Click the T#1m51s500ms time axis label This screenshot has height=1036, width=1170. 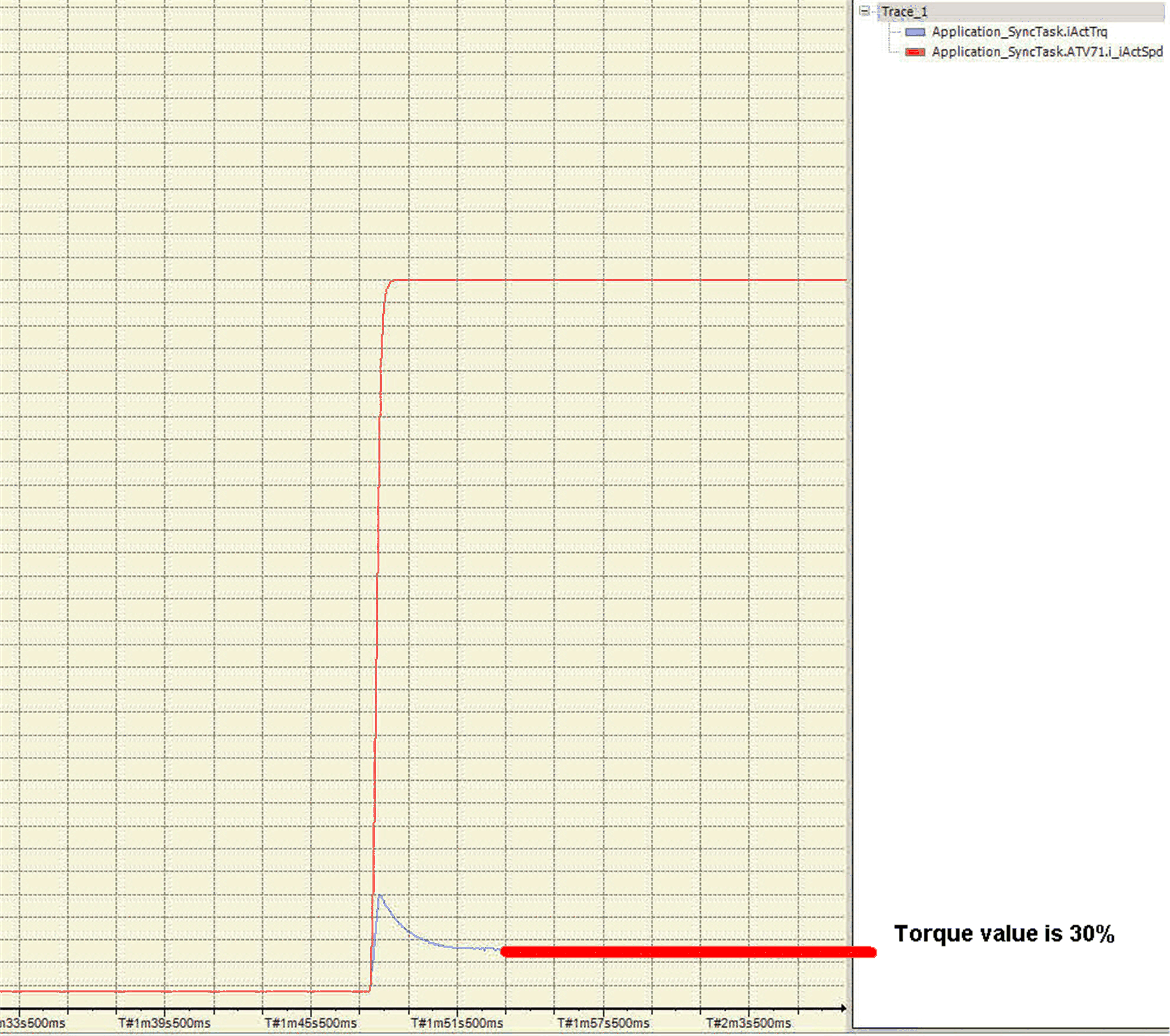457,1024
